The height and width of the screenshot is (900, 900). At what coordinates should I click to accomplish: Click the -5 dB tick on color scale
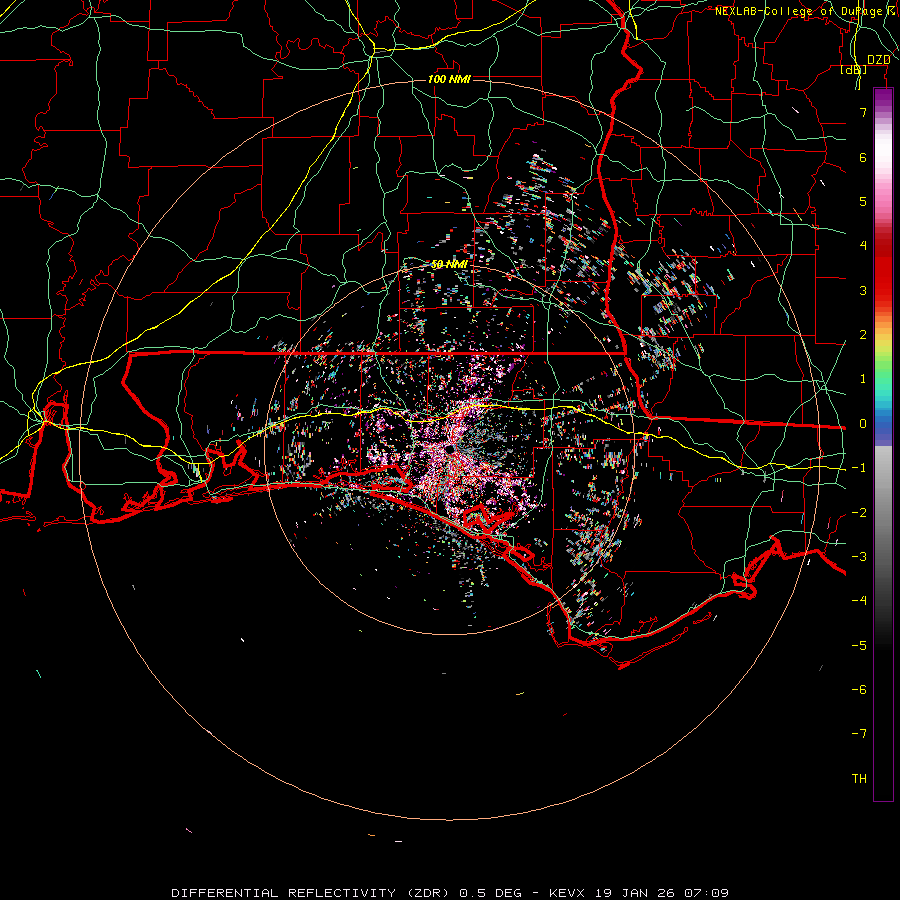click(859, 645)
